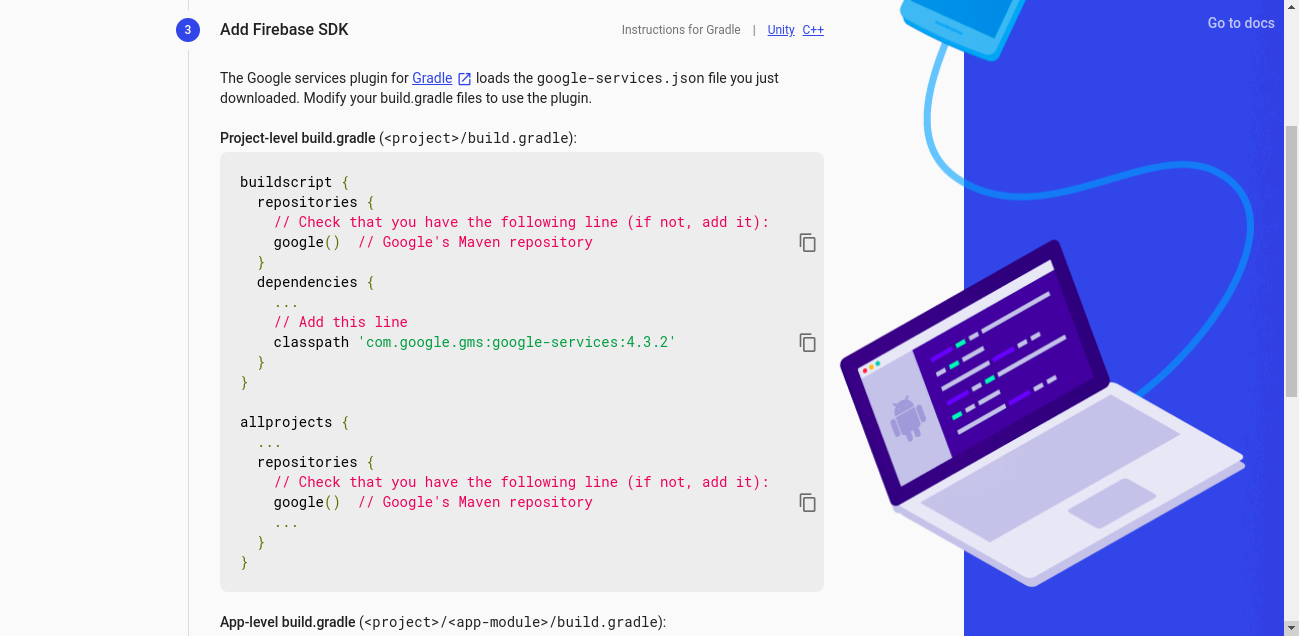Click the 'App-level build.gradle' label
The width and height of the screenshot is (1299, 636).
[x=287, y=622]
